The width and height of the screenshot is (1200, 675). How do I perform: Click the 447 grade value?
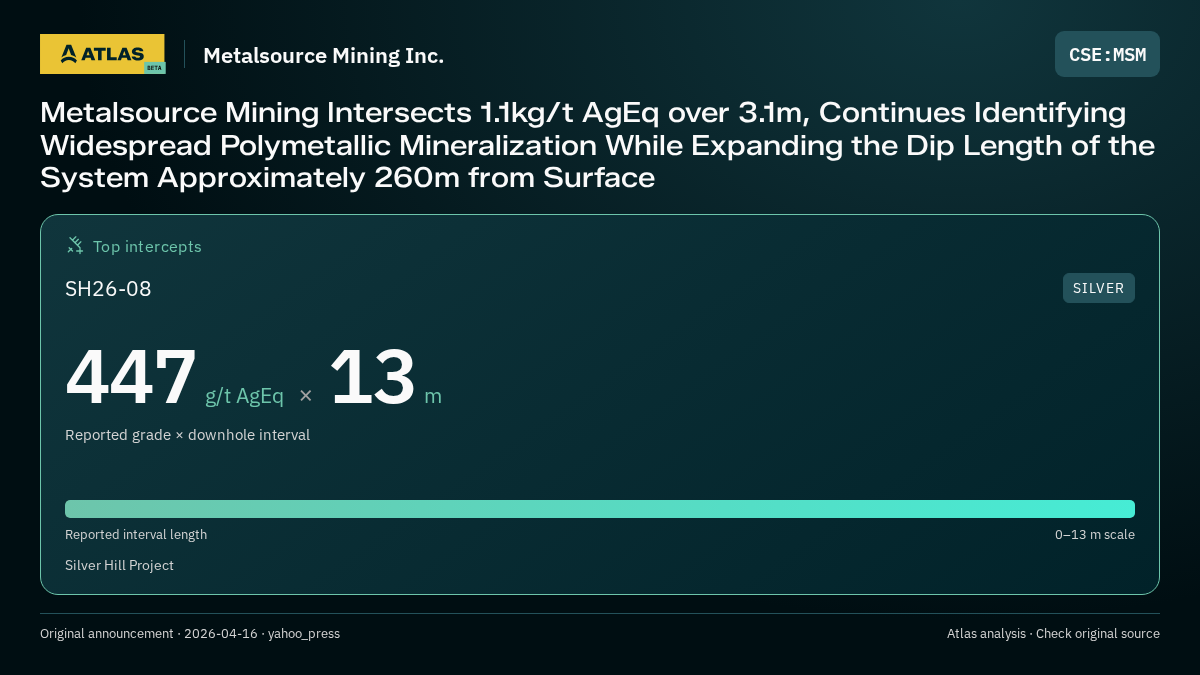coord(131,377)
